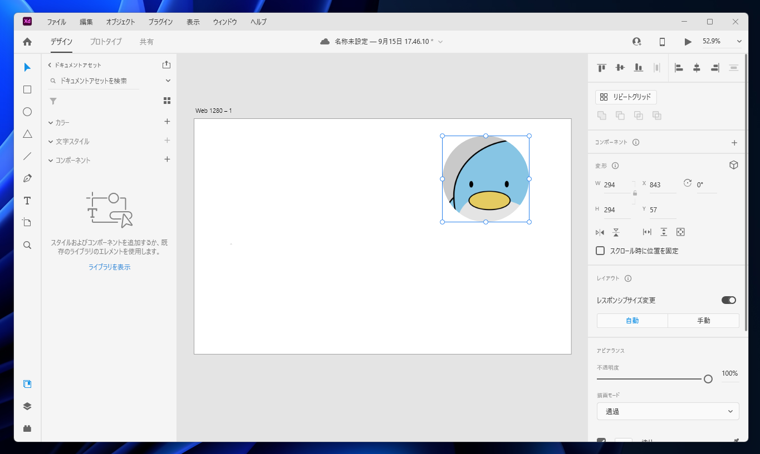Align bottom edges icon
Viewport: 760px width, 454px height.
(638, 68)
